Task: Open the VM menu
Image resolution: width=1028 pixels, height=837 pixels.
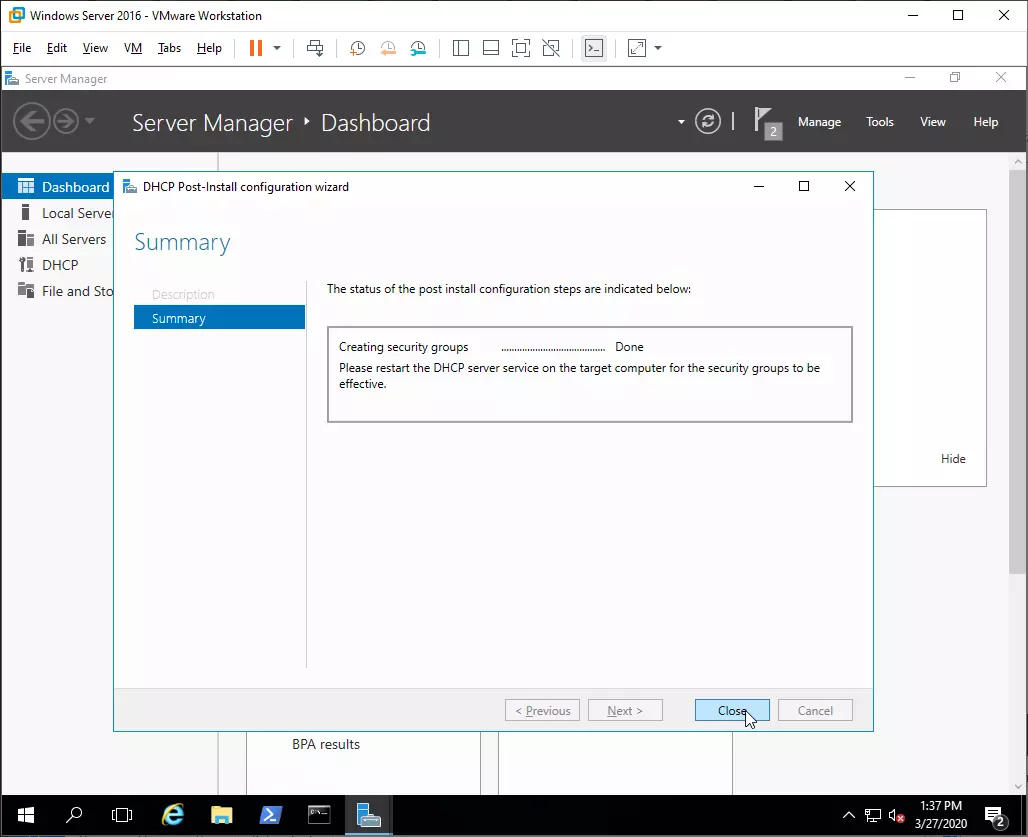Action: (133, 48)
